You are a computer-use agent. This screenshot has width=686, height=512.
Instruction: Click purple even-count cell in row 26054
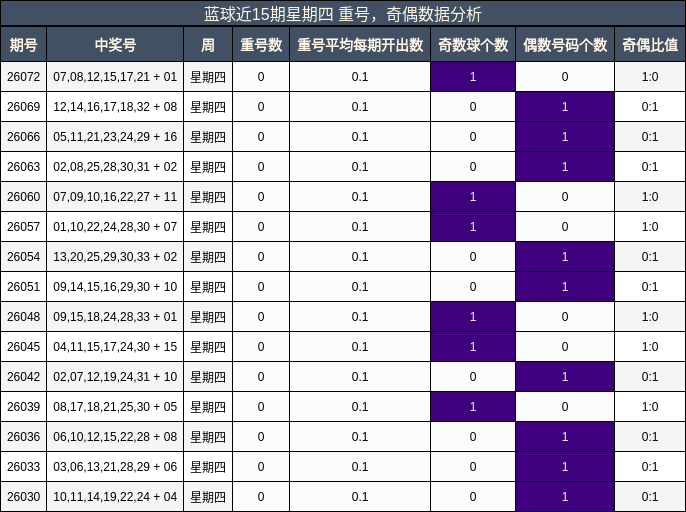565,256
